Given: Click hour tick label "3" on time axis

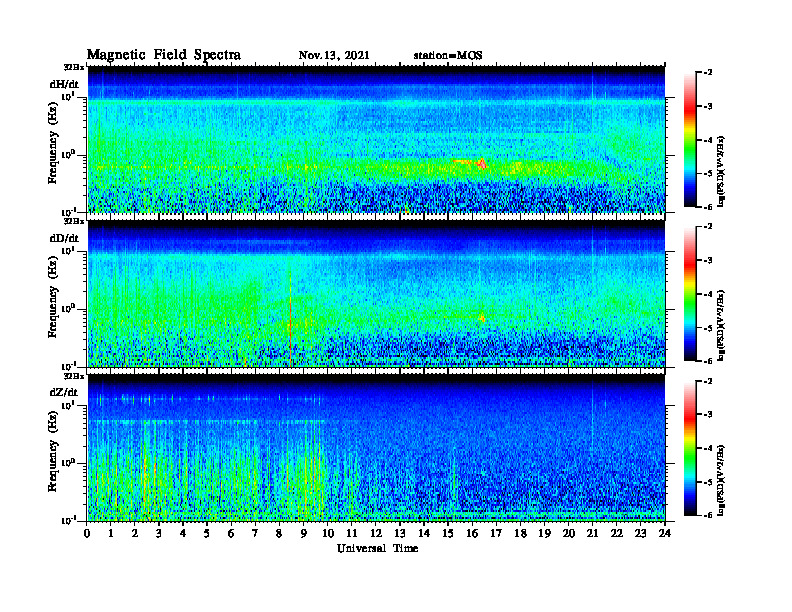Looking at the screenshot, I should (159, 534).
